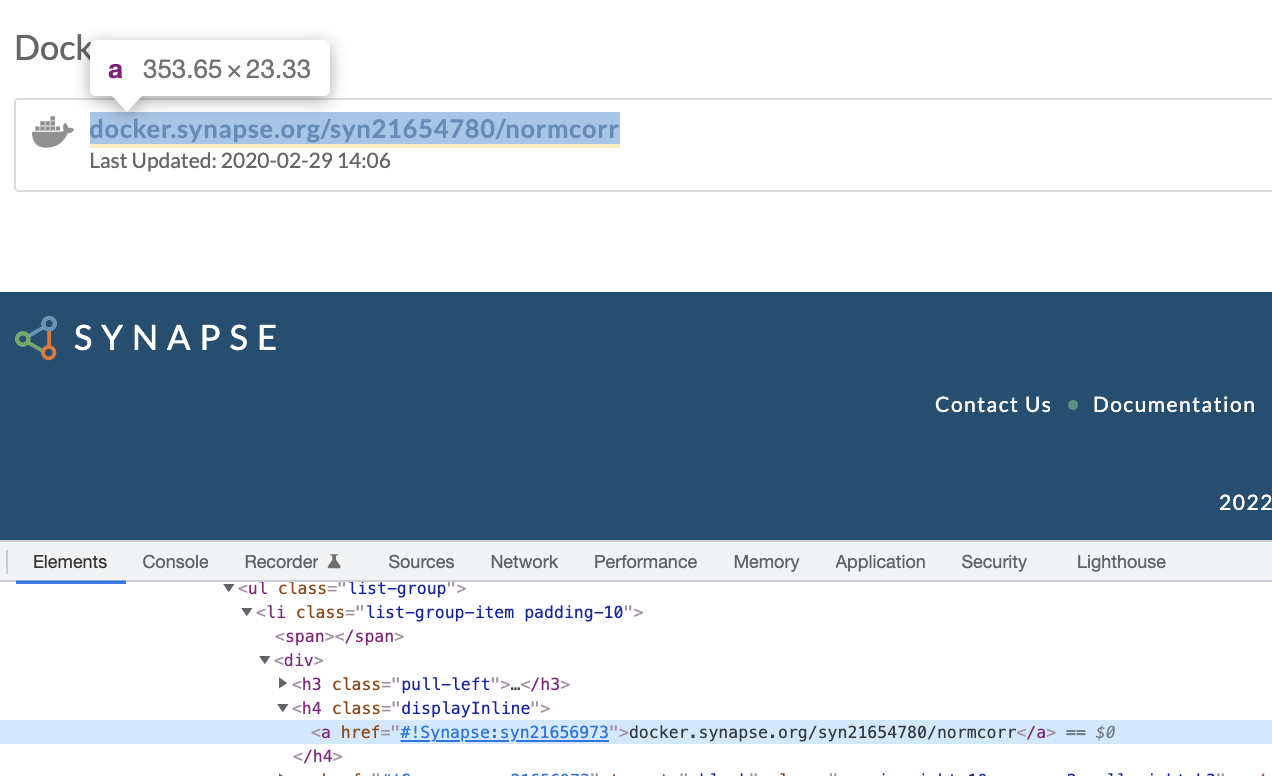
Task: Click the Docker whale icon
Action: [53, 132]
